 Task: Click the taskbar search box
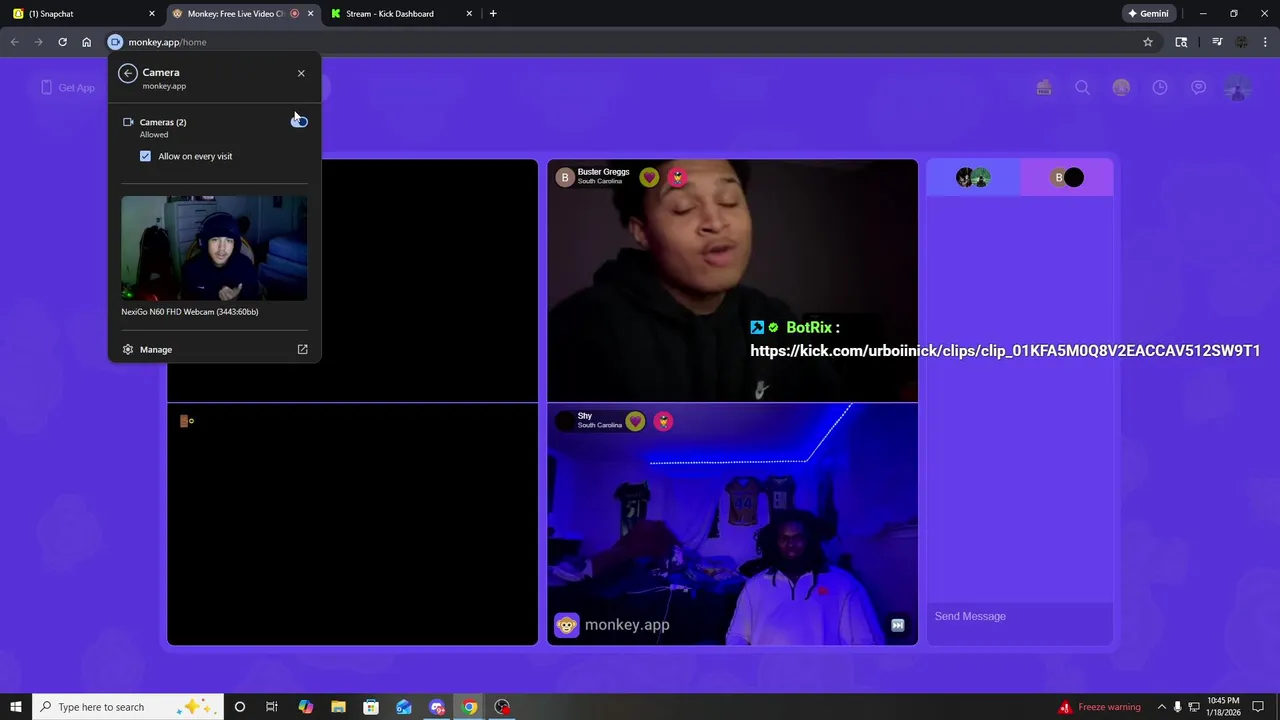[126, 707]
